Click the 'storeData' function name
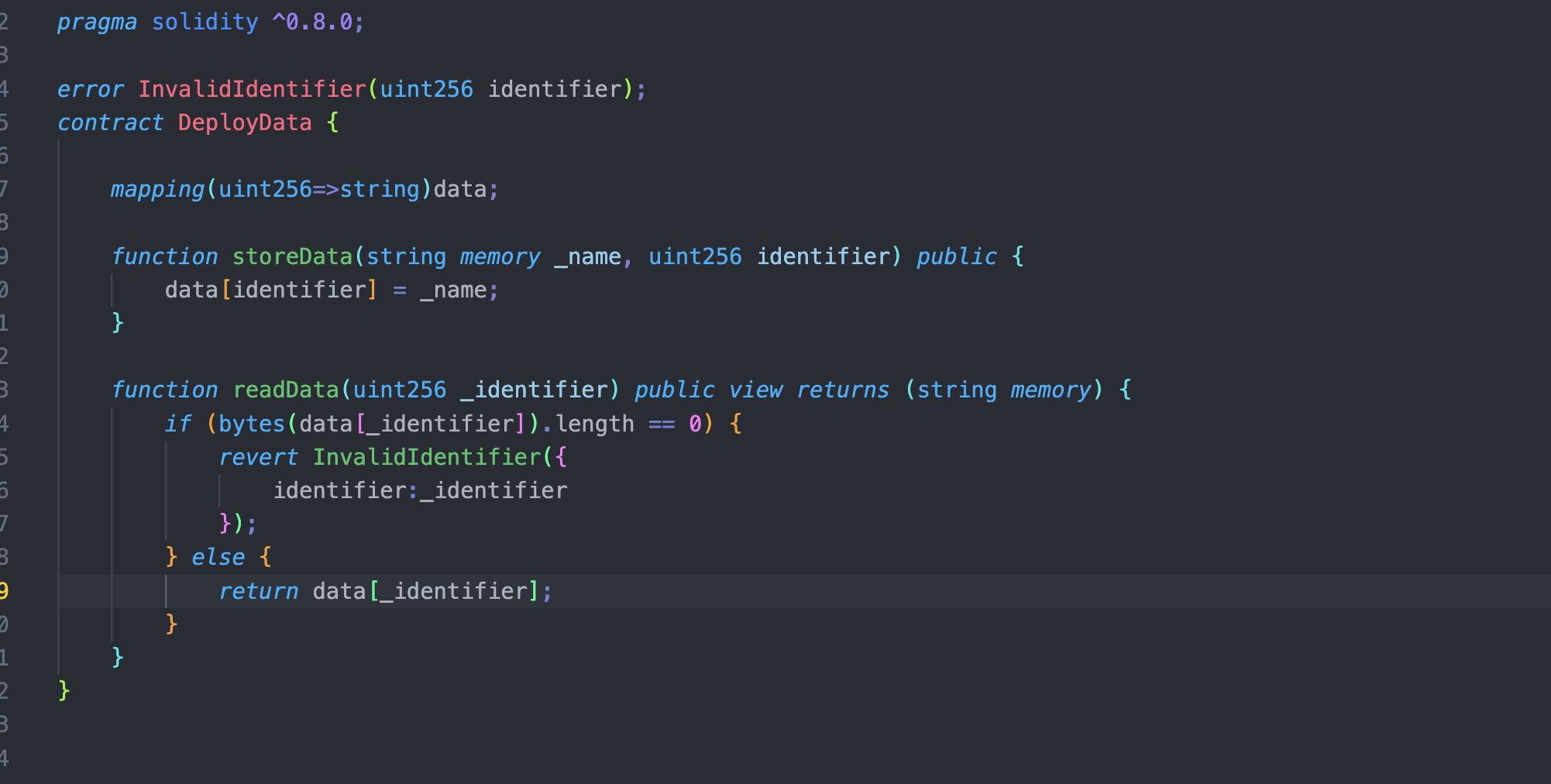 pos(292,256)
